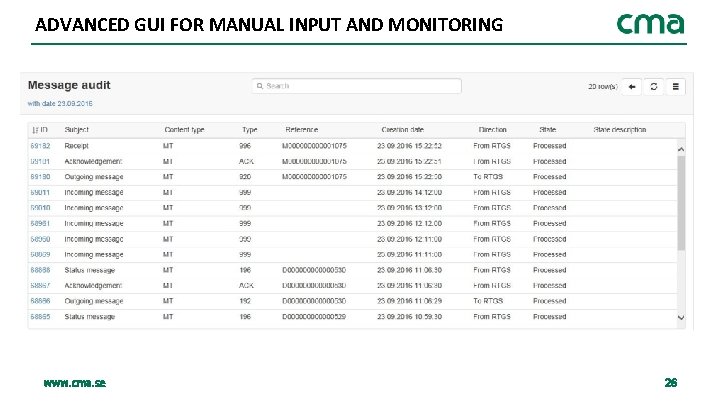Image resolution: width=720 pixels, height=405 pixels.
Task: Sort by Creation date column header
Action: point(403,130)
